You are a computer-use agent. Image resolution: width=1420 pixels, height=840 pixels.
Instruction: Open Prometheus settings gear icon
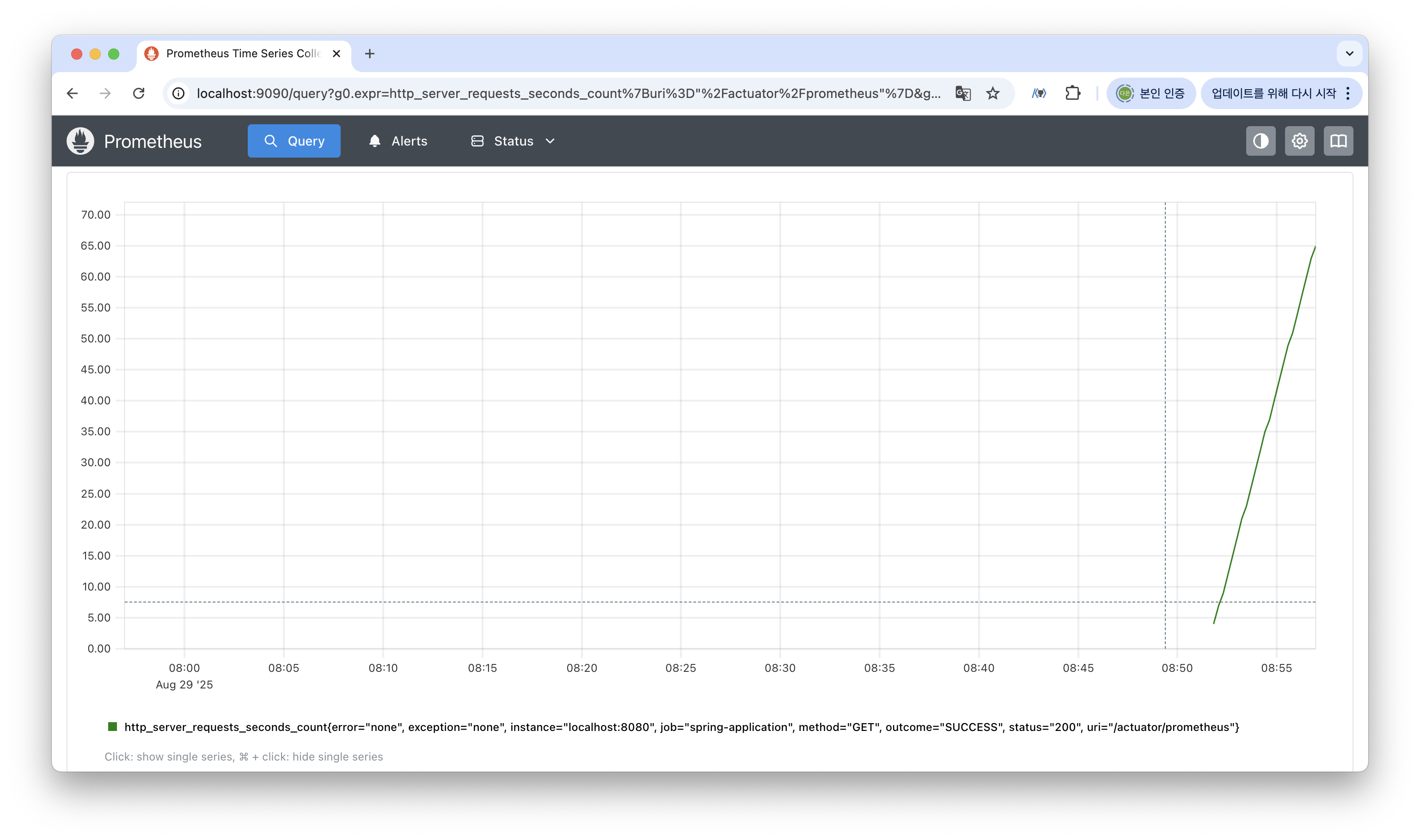click(x=1299, y=141)
